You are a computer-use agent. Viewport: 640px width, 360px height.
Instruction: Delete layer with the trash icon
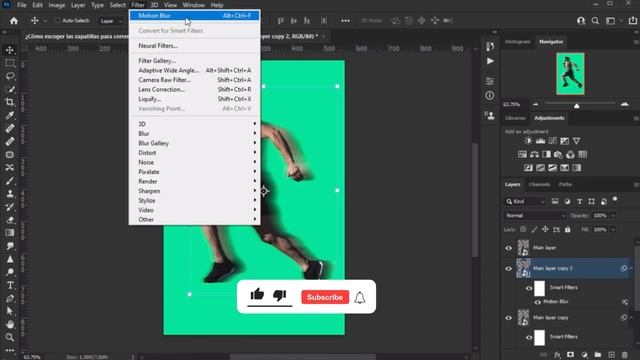tap(625, 355)
